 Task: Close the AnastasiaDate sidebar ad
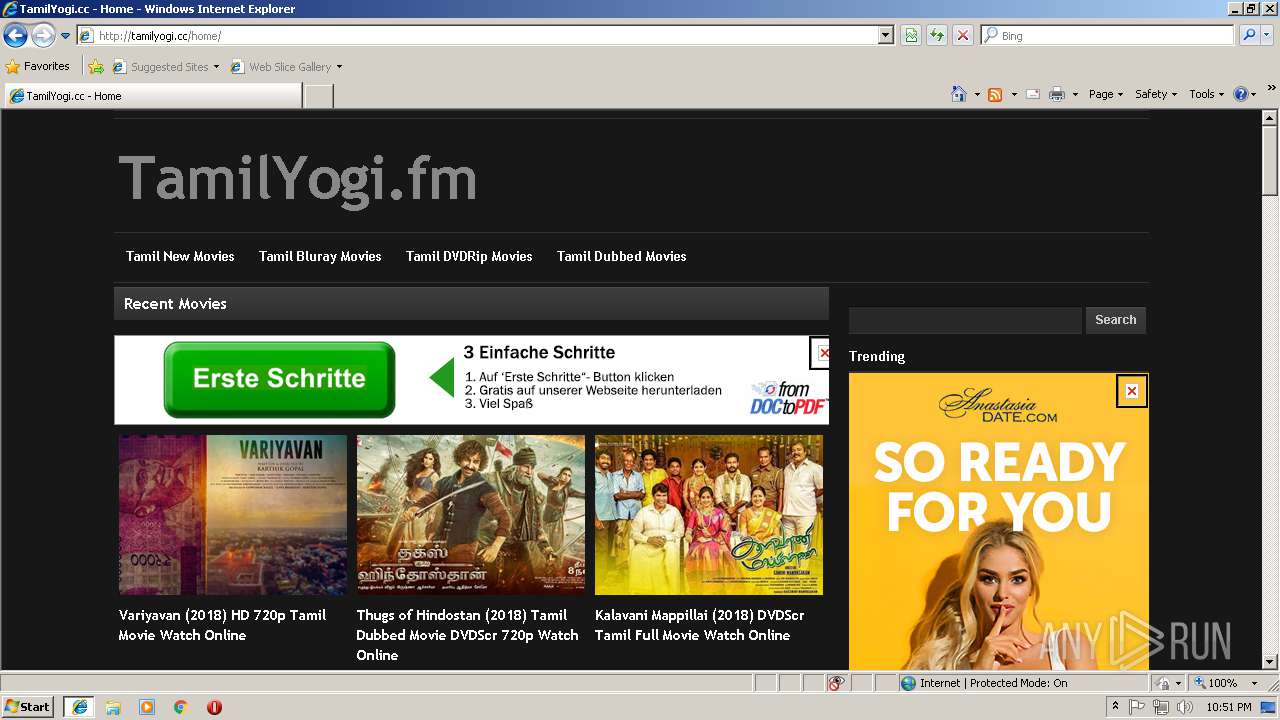(1131, 391)
